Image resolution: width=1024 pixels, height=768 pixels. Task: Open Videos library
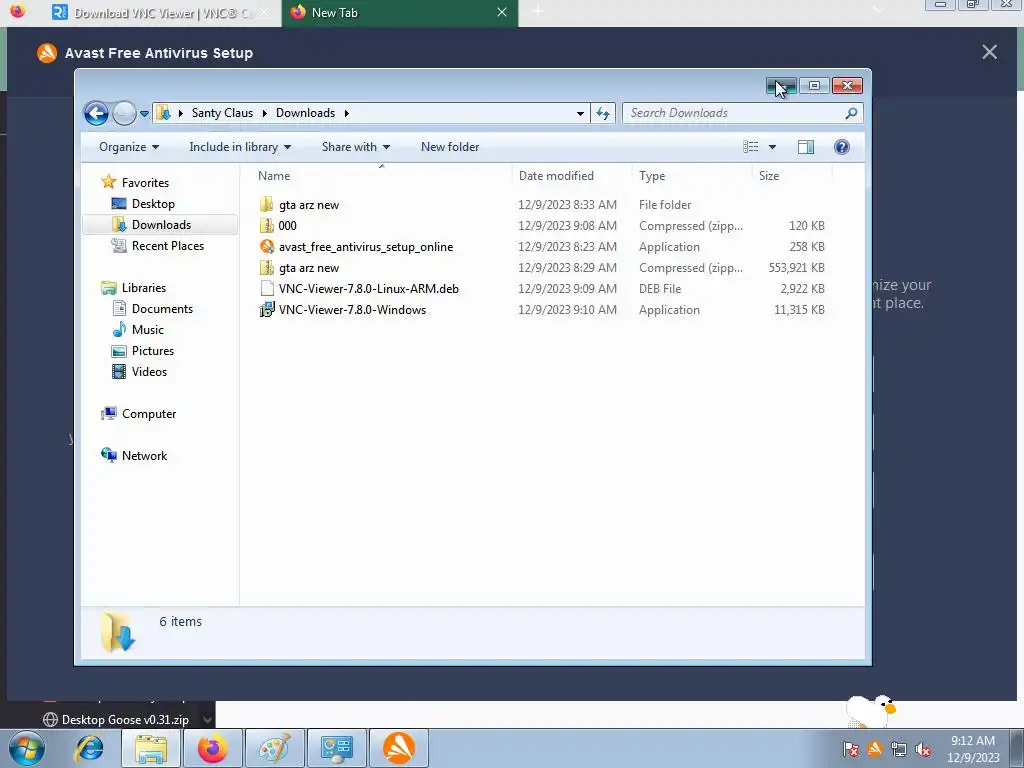click(149, 372)
